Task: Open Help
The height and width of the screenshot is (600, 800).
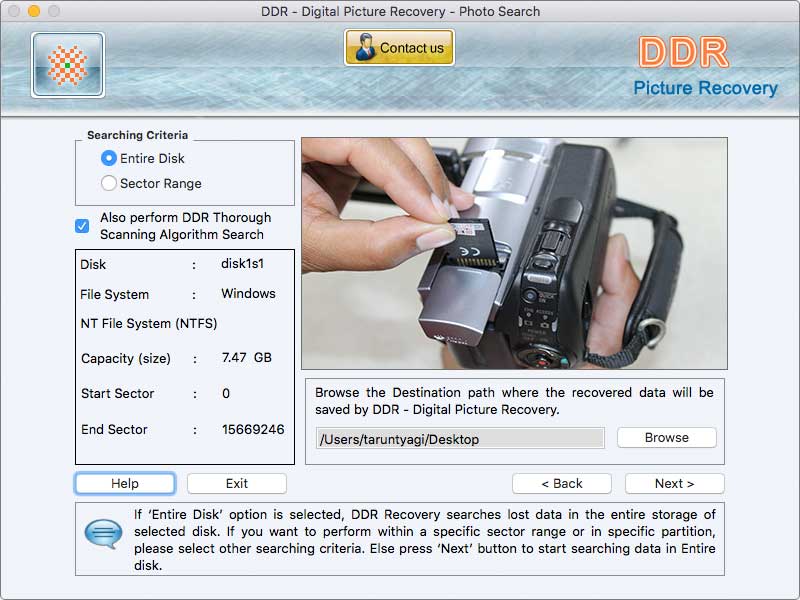Action: tap(125, 483)
